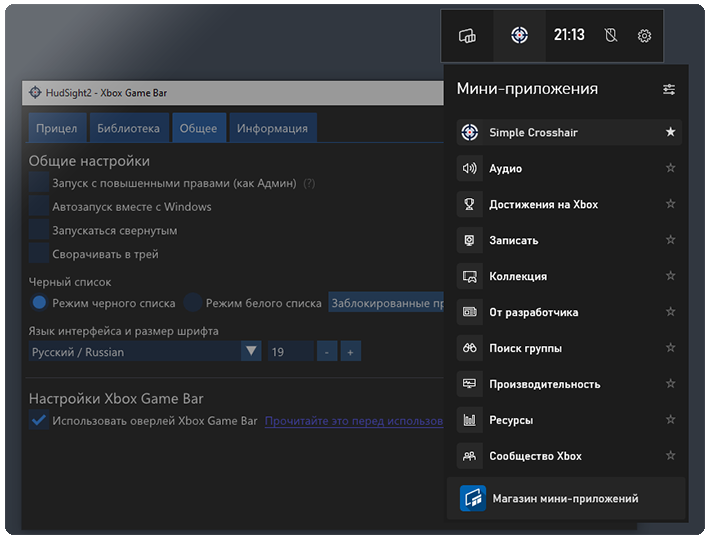This screenshot has height=540, width=710.
Task: Click the HudSight2 crosshair title bar icon
Action: click(35, 92)
